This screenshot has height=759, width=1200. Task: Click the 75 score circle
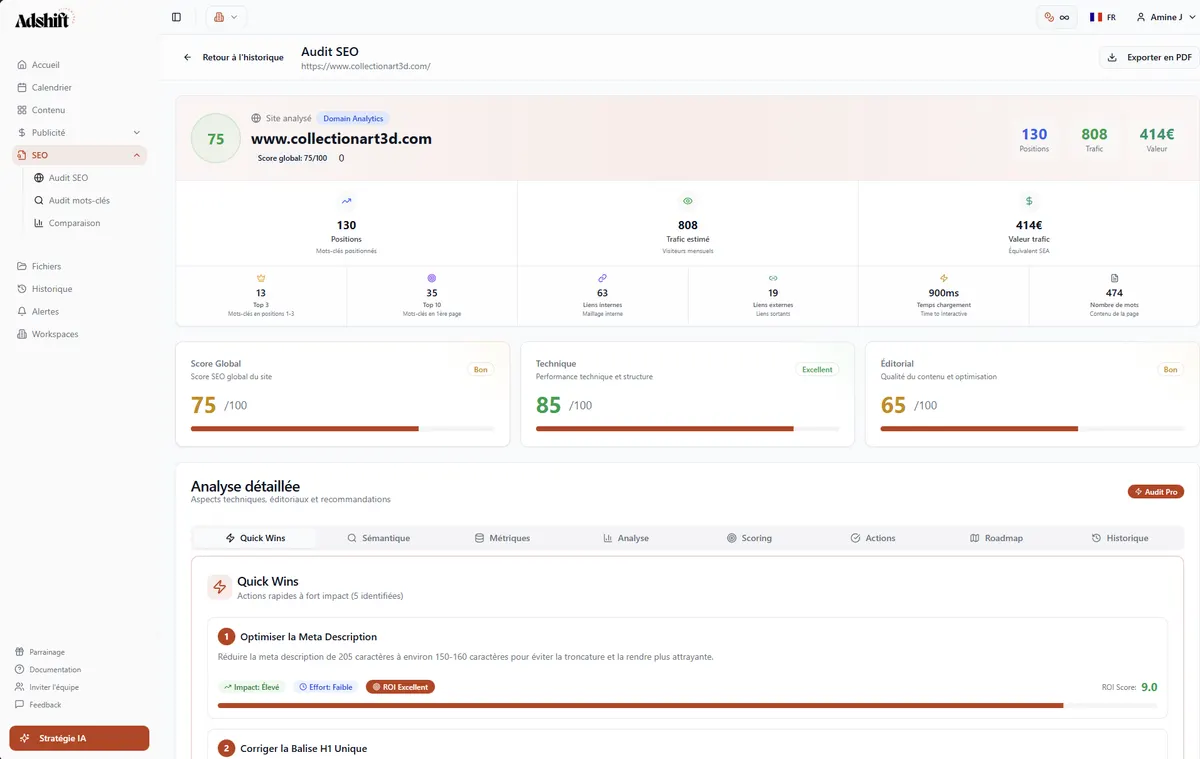pos(216,139)
